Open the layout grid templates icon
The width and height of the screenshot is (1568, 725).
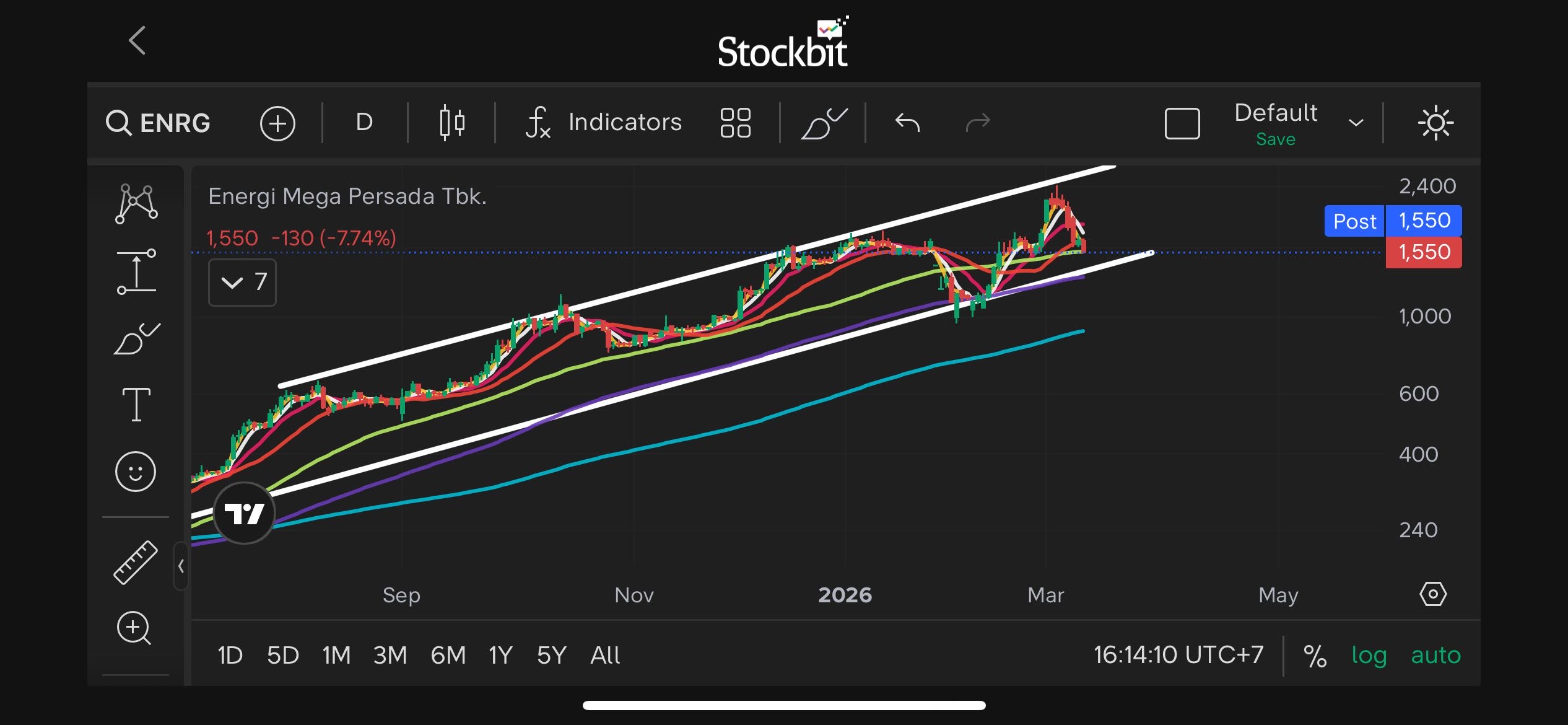click(735, 123)
